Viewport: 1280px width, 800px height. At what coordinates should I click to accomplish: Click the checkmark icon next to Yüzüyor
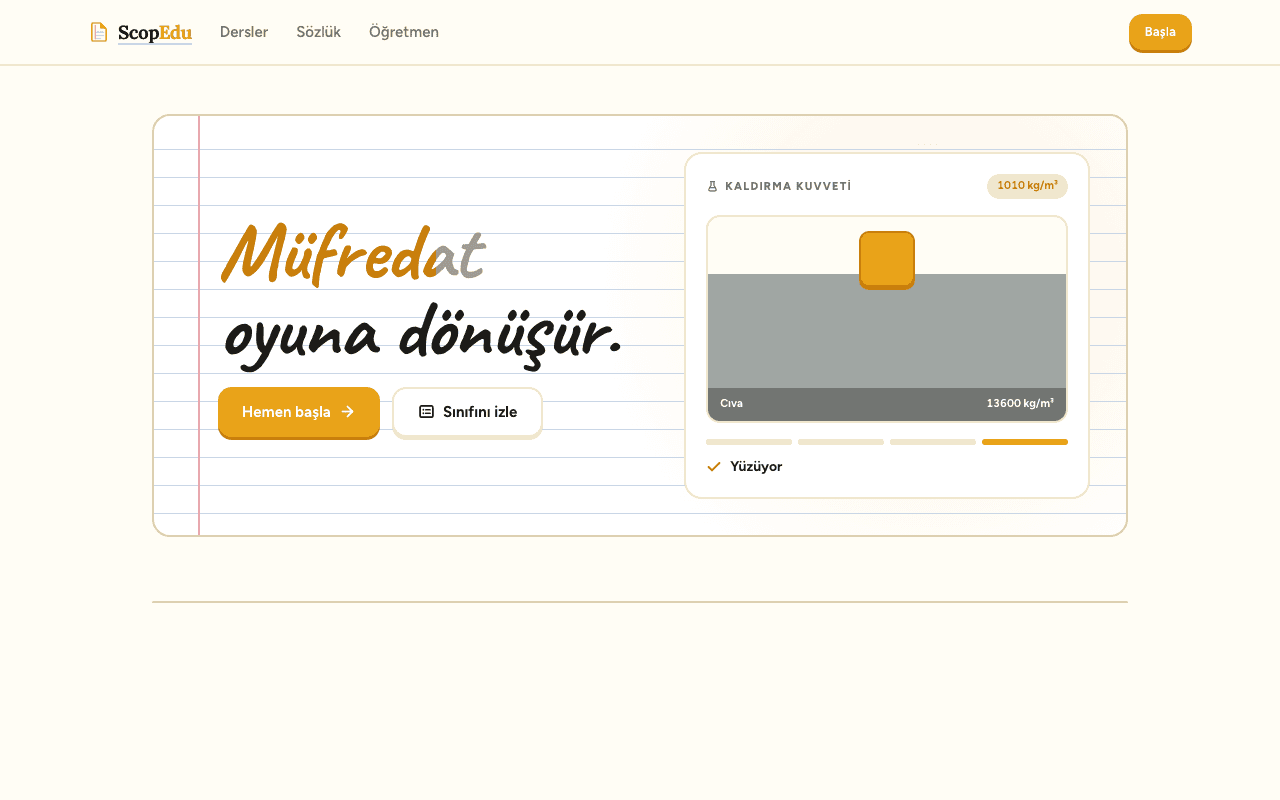pos(714,467)
